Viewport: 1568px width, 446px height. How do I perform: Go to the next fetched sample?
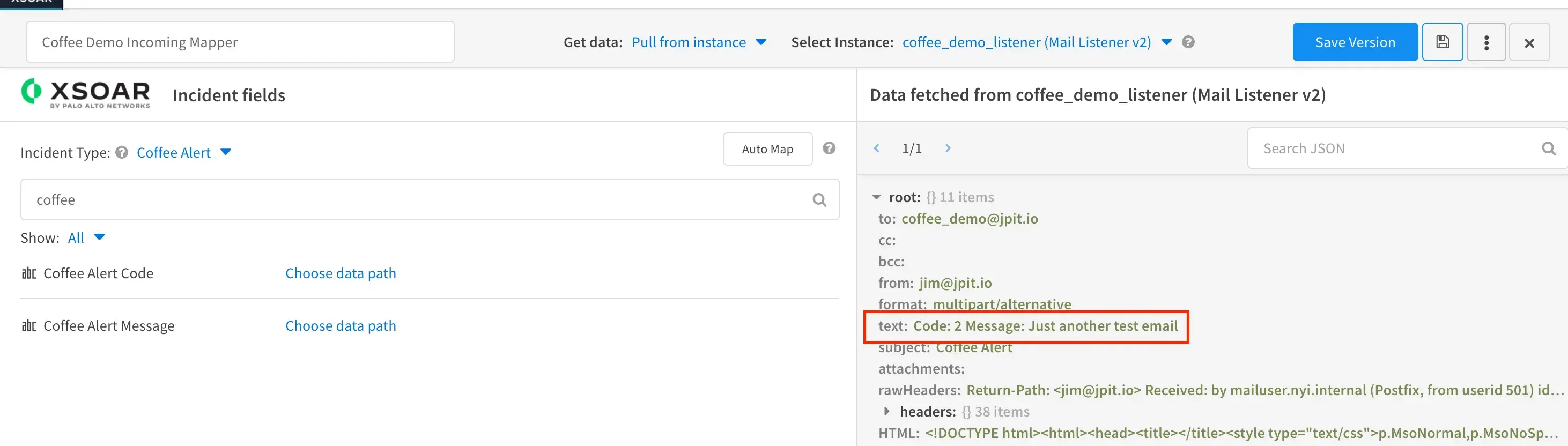point(948,148)
